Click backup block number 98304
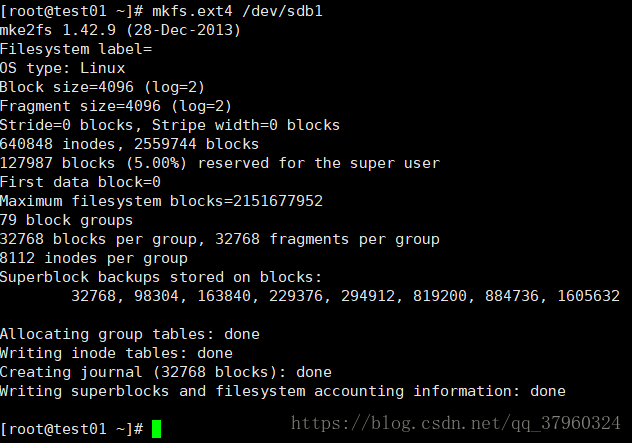 [x=156, y=296]
